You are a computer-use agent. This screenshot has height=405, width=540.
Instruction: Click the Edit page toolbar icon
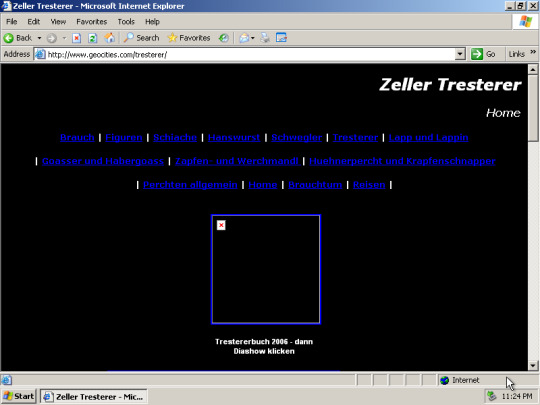point(281,38)
